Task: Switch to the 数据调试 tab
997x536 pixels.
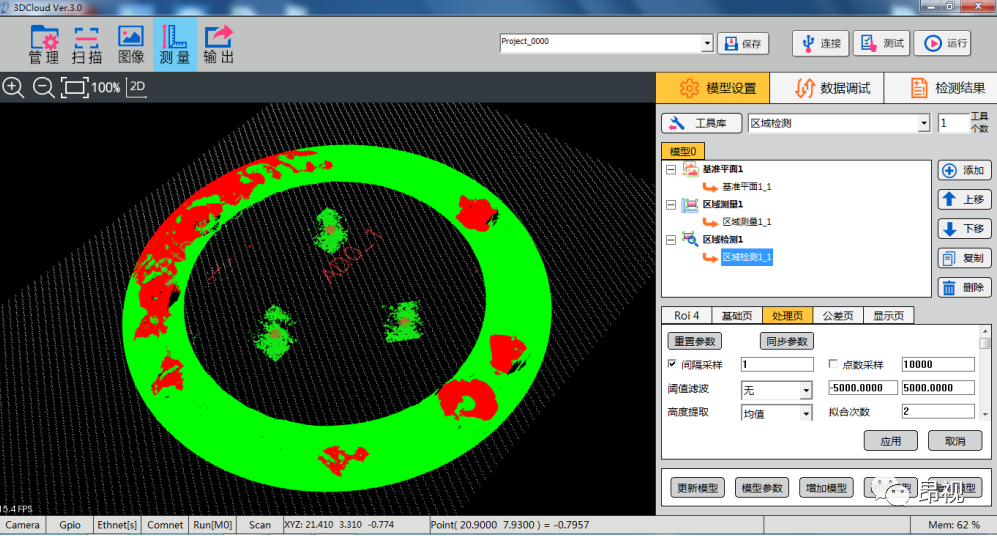Action: 827,88
